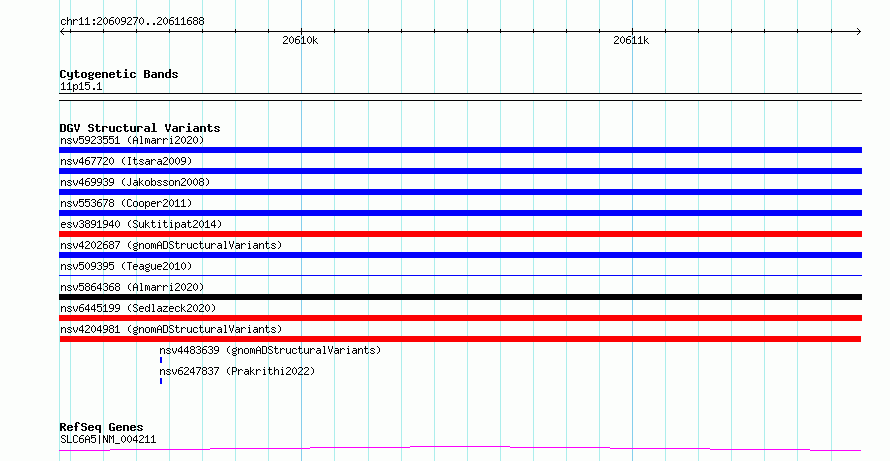Viewport: 890px width, 461px height.
Task: Click the blue bar under nsv467720
Action: [460, 171]
